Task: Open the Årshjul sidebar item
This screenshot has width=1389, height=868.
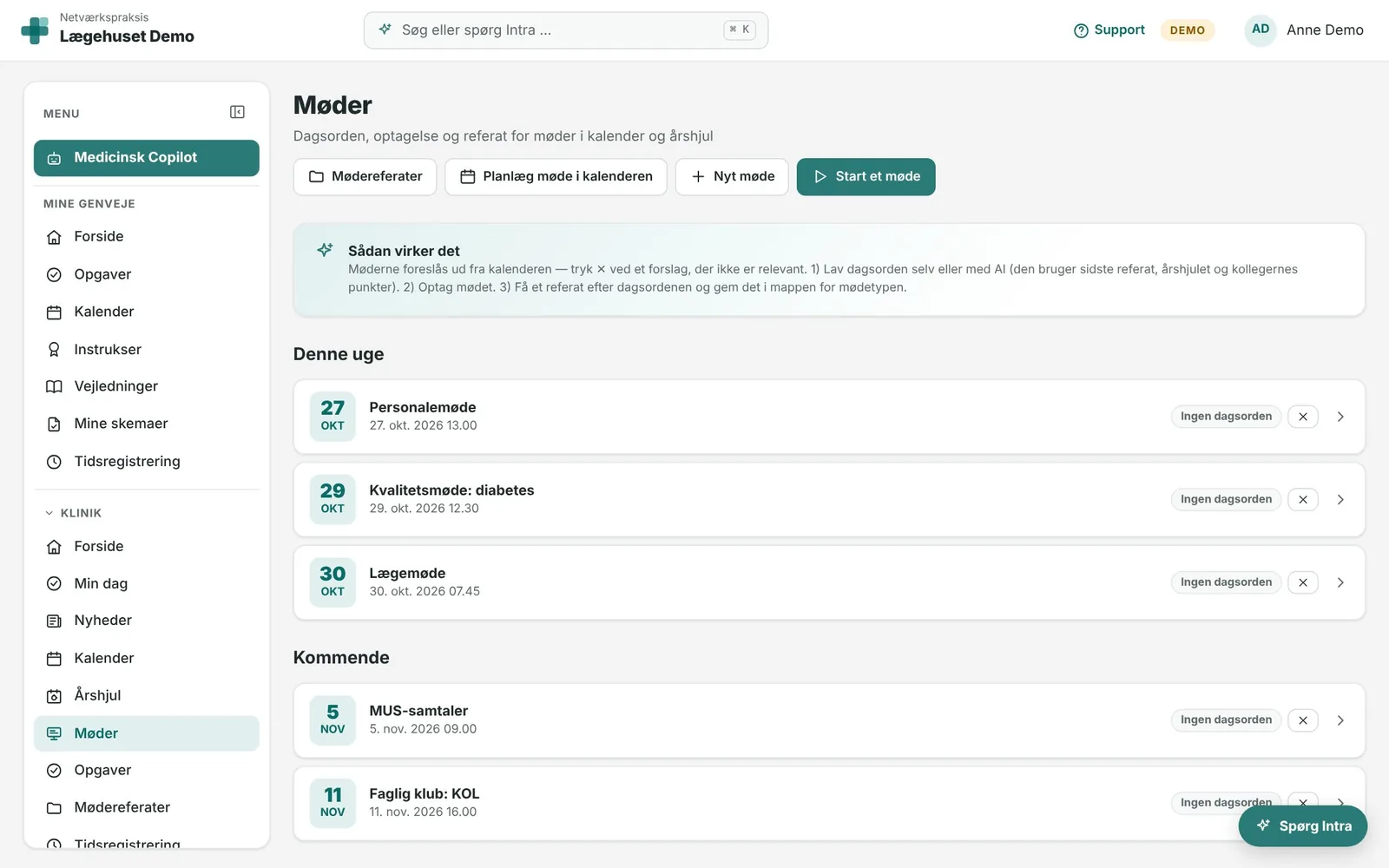Action: [147, 695]
